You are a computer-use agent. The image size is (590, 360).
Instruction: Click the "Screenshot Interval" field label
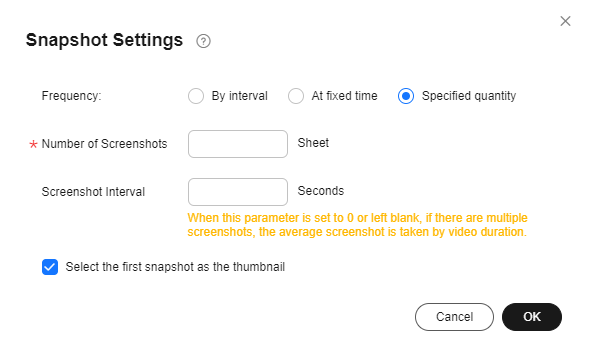coord(93,192)
